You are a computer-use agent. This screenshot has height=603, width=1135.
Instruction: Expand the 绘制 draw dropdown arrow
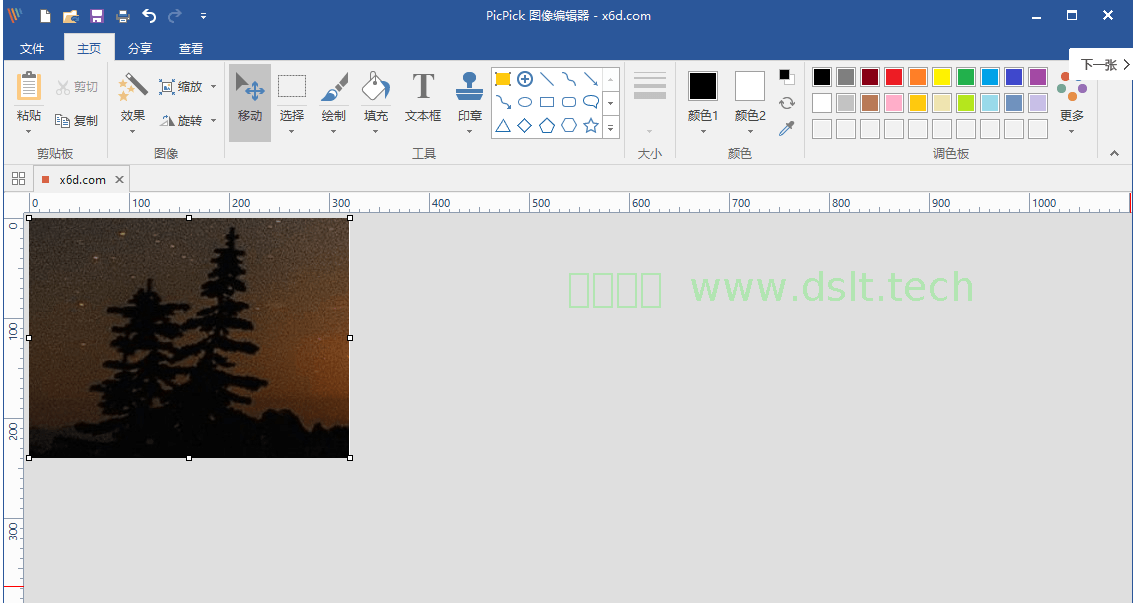334,132
